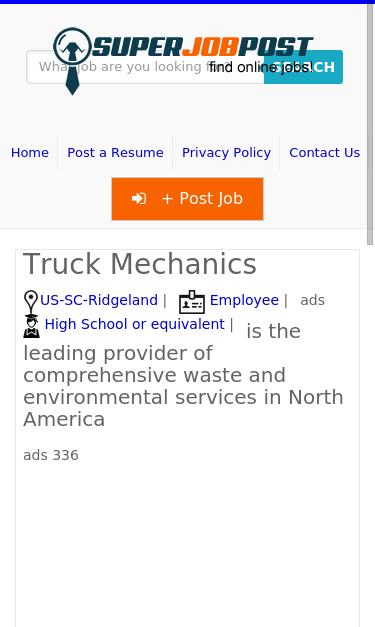The image size is (375, 627).
Task: Click the sign-in arrow icon on Post Job
Action: (x=139, y=198)
